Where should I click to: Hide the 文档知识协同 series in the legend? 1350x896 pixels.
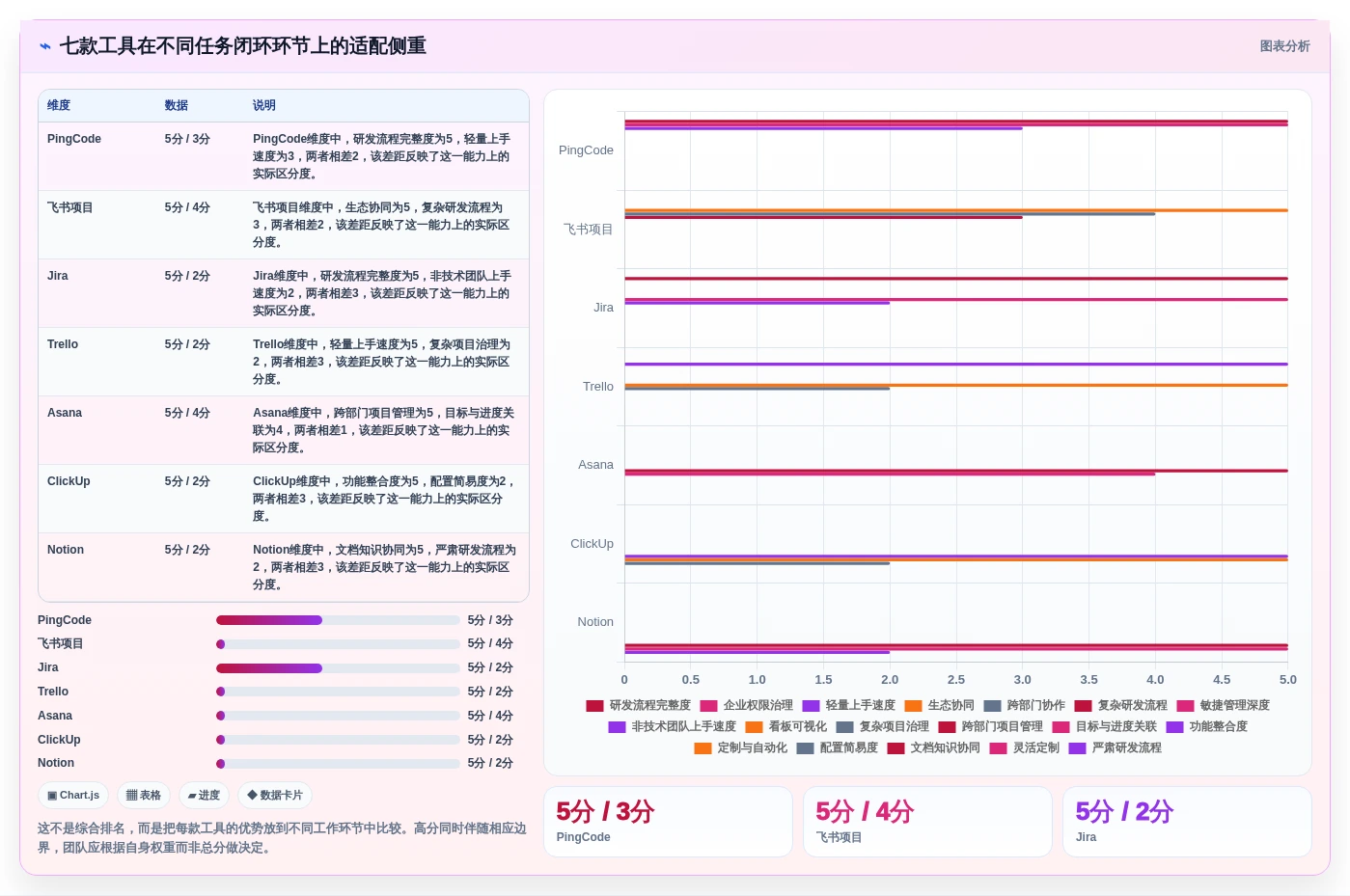pyautogui.click(x=933, y=748)
